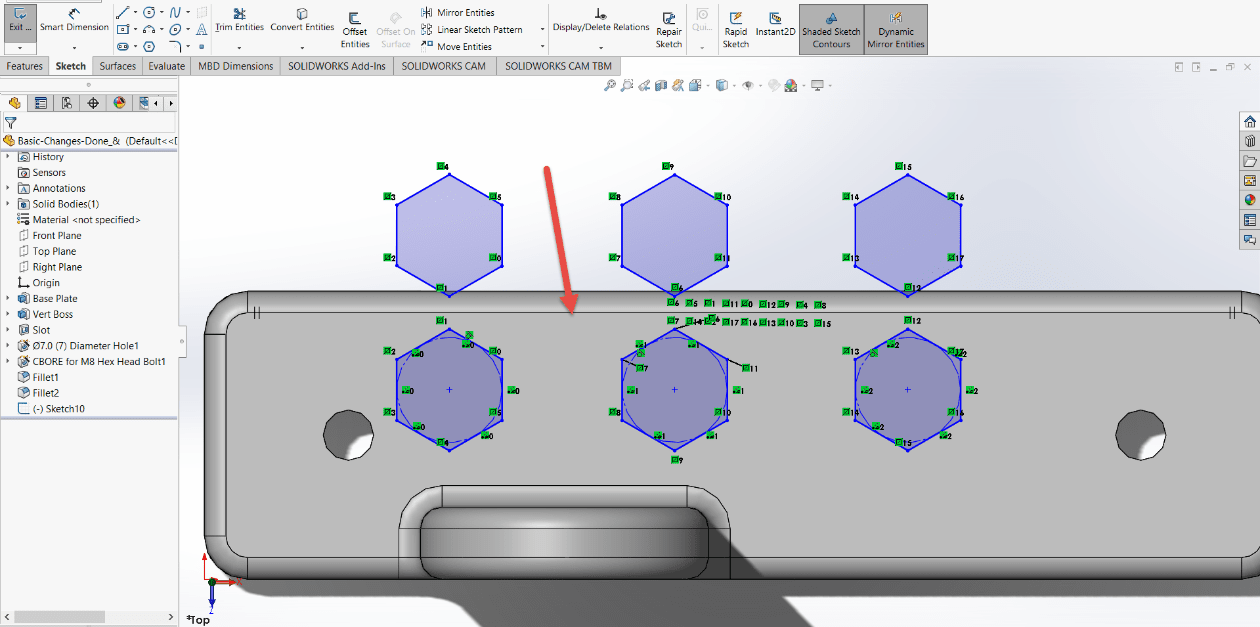The height and width of the screenshot is (627, 1260).
Task: Click the Zoom to Fit icon
Action: click(x=609, y=86)
